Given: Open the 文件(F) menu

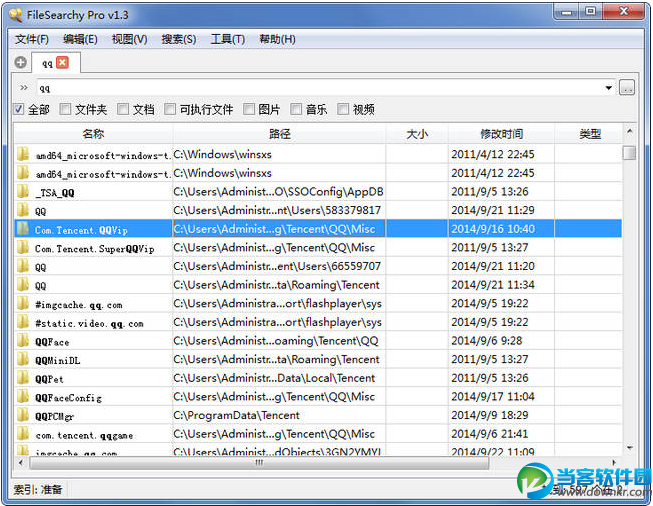Looking at the screenshot, I should tap(32, 40).
